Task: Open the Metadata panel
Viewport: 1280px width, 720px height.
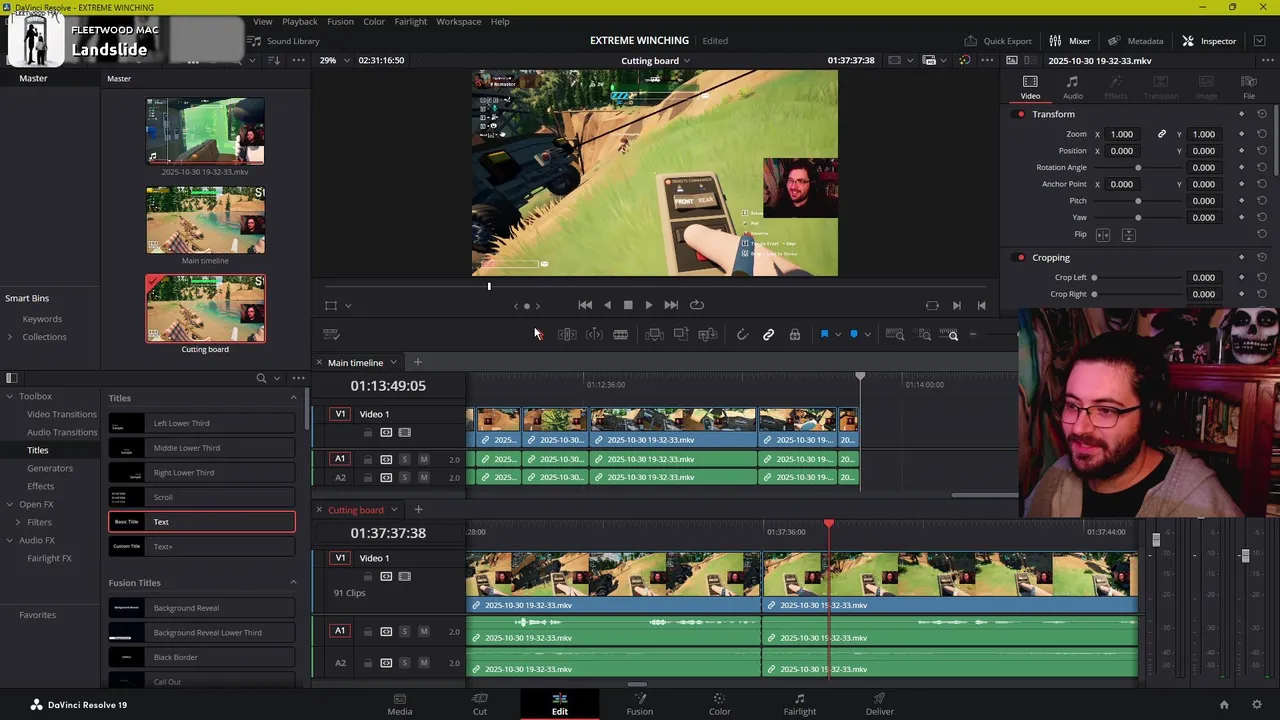Action: [1136, 41]
